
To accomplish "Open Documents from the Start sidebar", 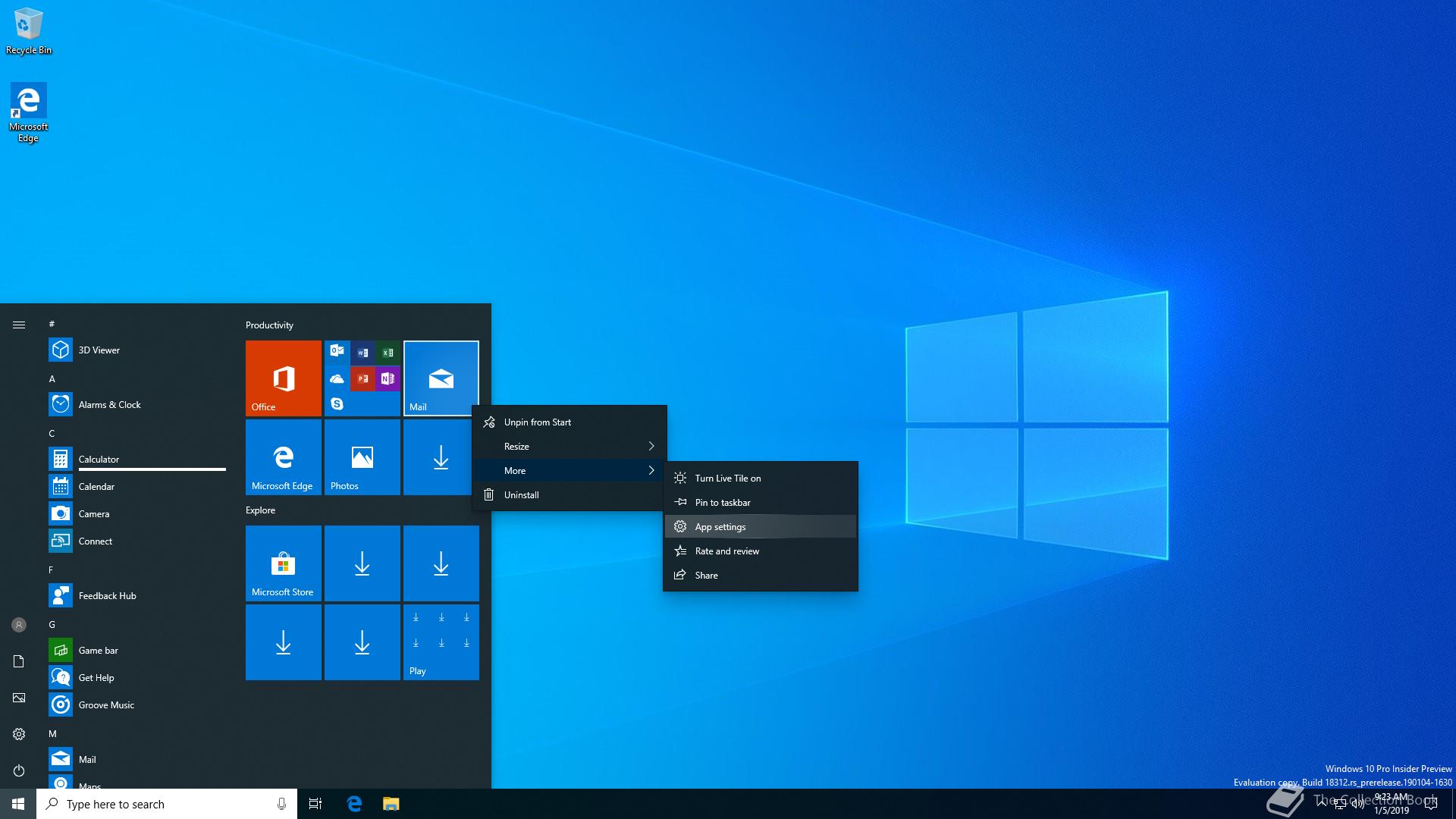I will point(19,661).
